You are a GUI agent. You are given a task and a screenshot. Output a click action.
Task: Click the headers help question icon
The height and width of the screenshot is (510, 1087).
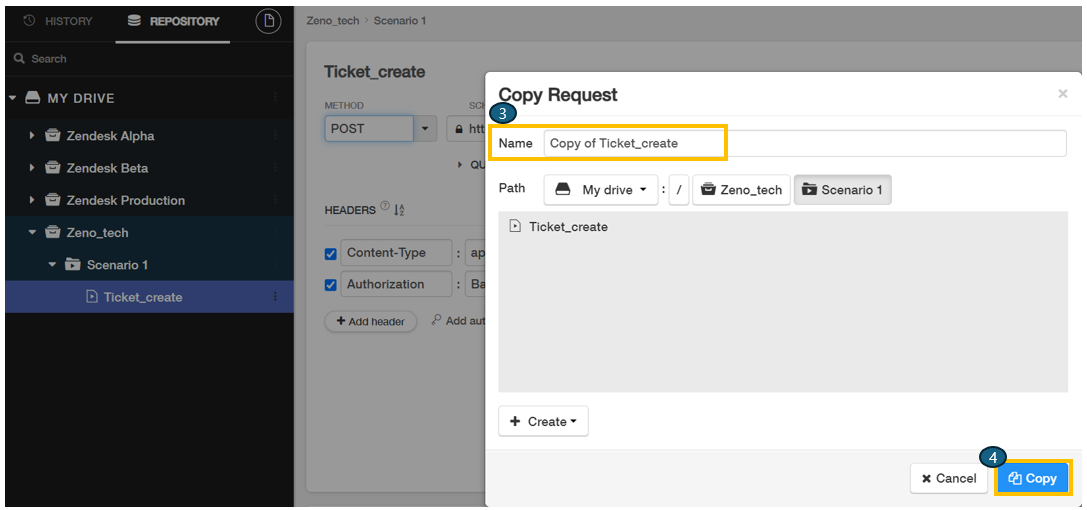[x=385, y=208]
